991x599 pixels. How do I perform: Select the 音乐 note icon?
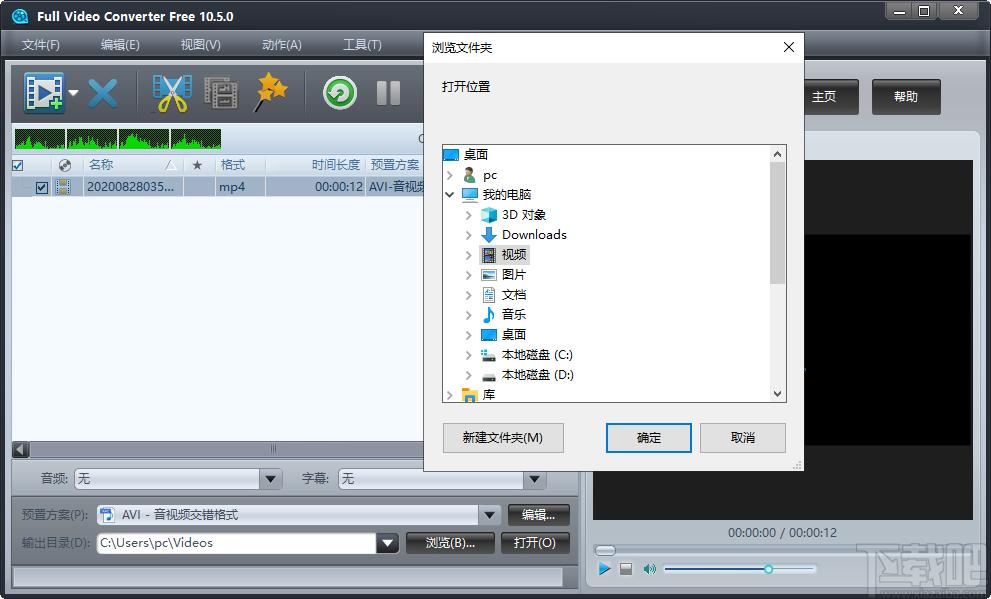tap(489, 315)
